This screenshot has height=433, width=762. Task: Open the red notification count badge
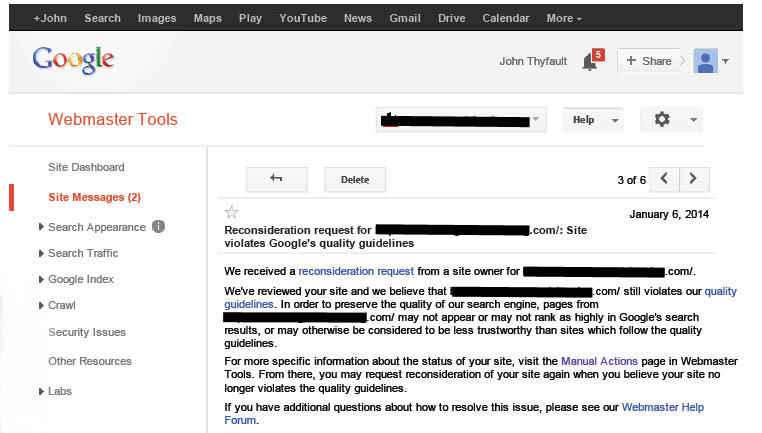tap(598, 54)
